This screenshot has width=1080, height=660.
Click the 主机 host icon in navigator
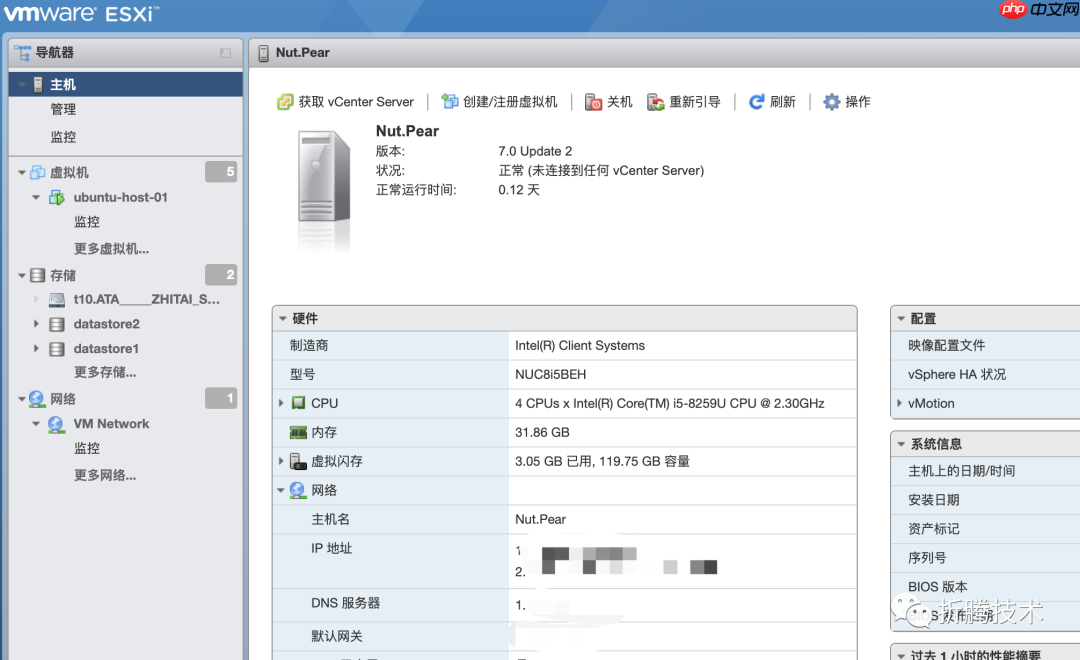37,84
